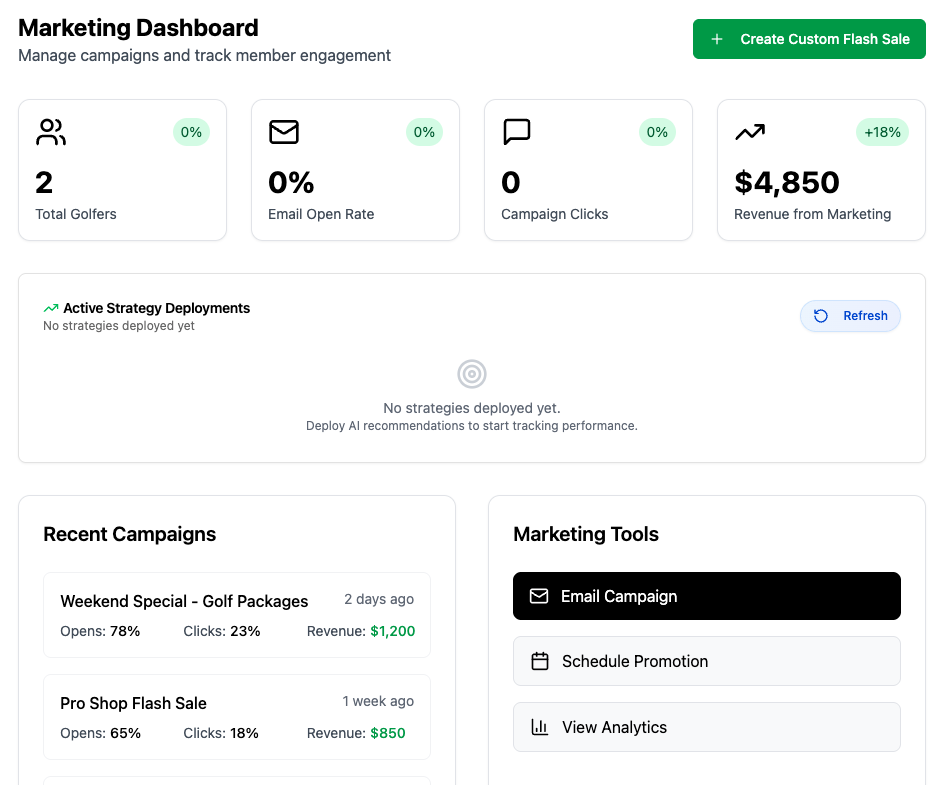Image resolution: width=932 pixels, height=785 pixels.
Task: Select the Pro Shop Flash Sale campaign
Action: coord(237,717)
